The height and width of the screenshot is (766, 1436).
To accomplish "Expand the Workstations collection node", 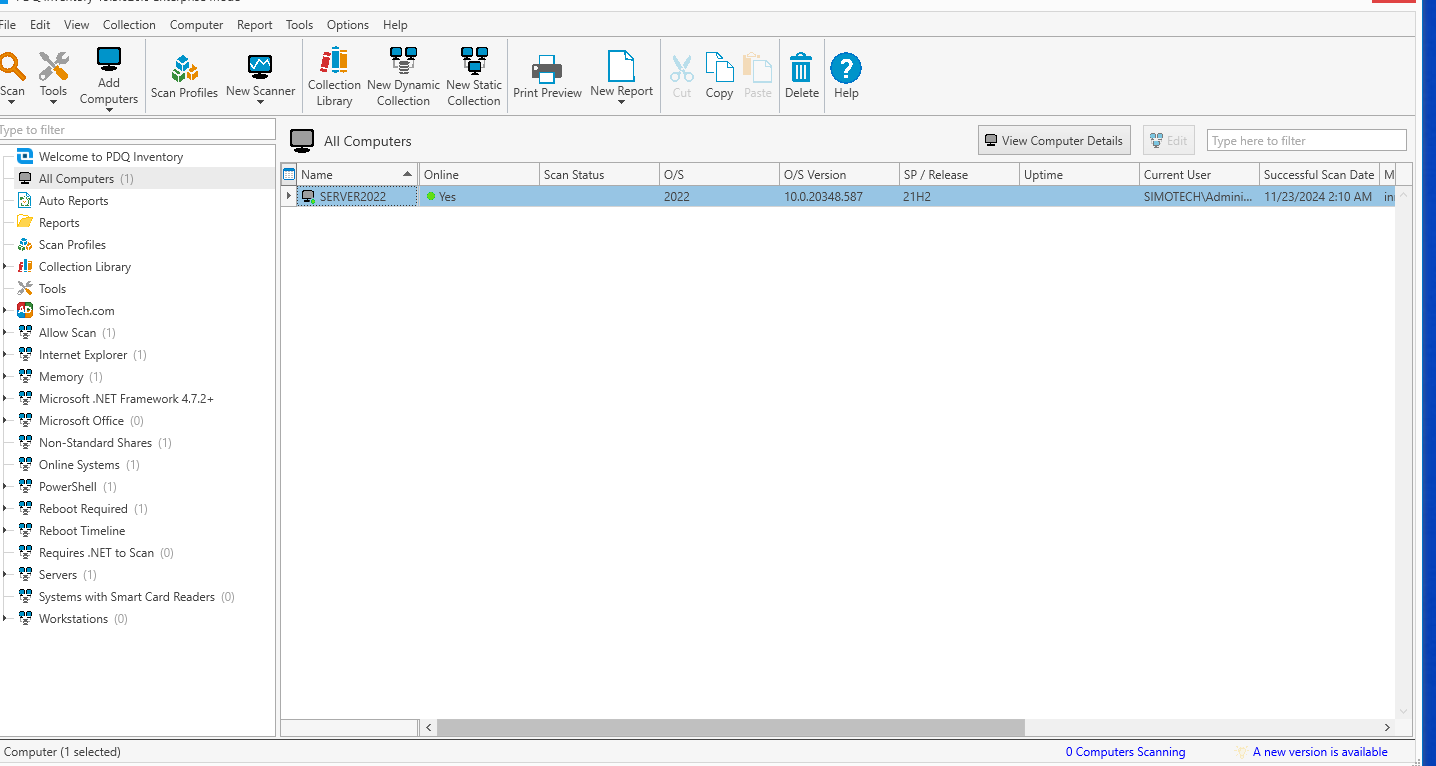I will pyautogui.click(x=5, y=619).
